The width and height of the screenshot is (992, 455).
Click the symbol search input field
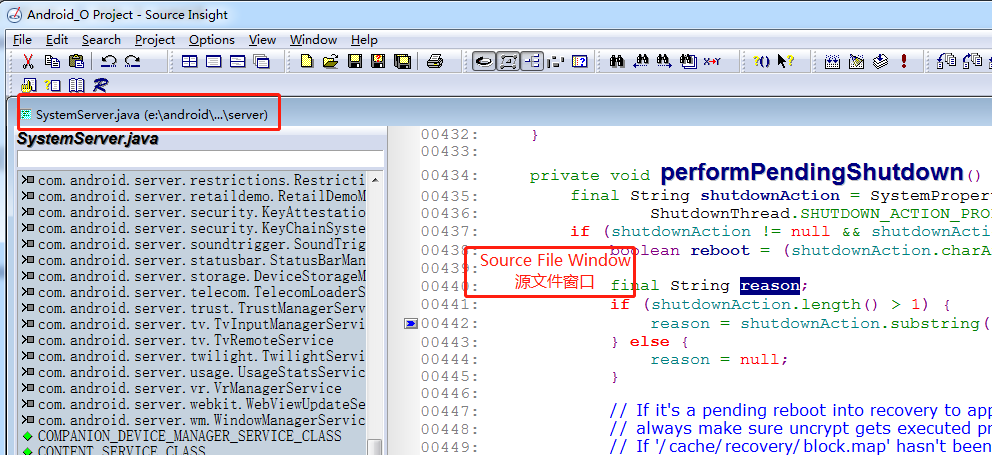(x=201, y=159)
